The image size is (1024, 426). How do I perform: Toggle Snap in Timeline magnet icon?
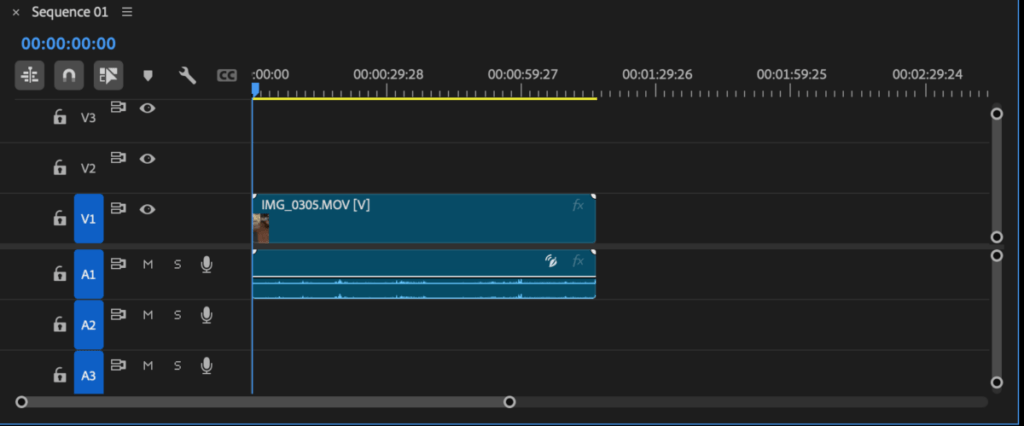[68, 74]
